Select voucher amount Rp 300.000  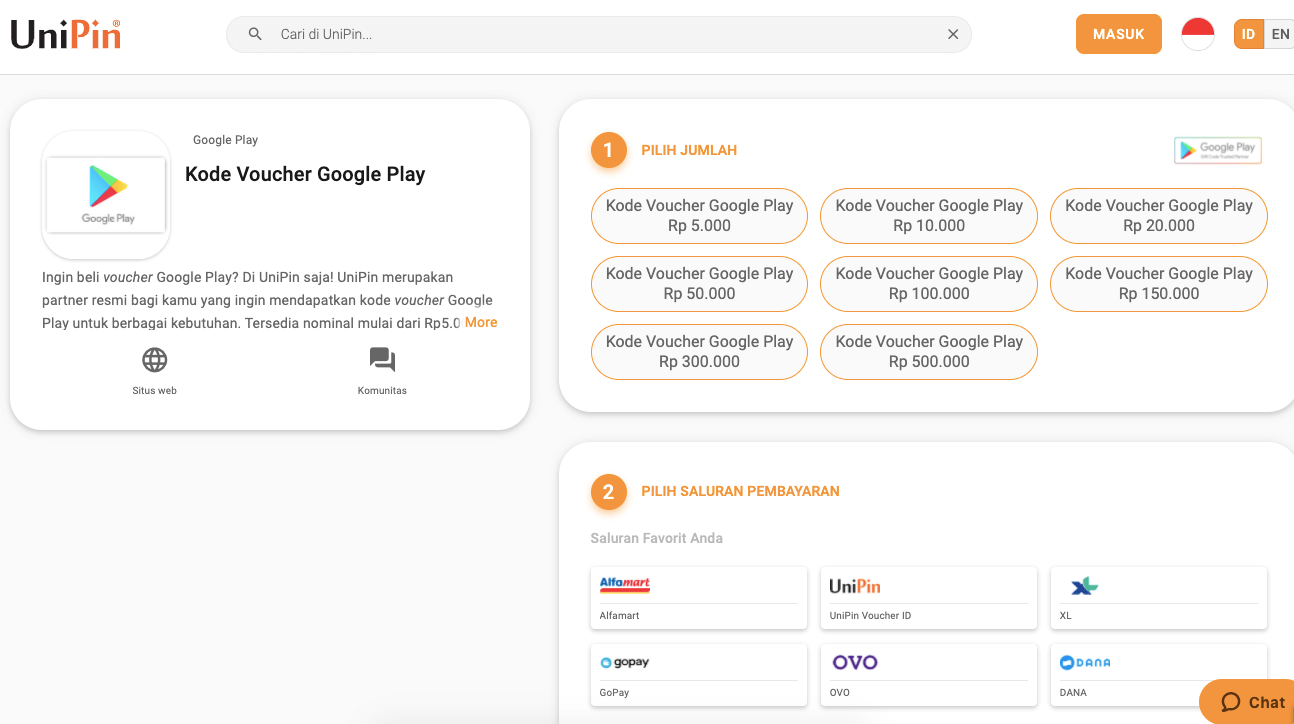click(x=699, y=352)
